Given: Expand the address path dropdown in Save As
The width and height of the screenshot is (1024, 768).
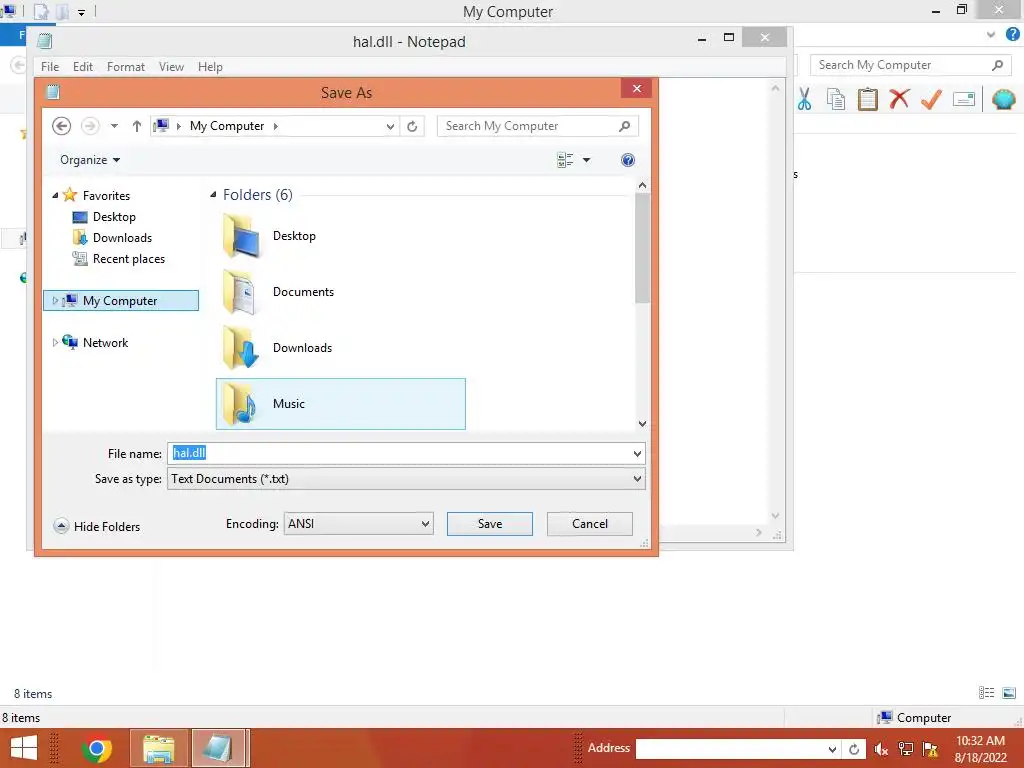Looking at the screenshot, I should (x=390, y=126).
